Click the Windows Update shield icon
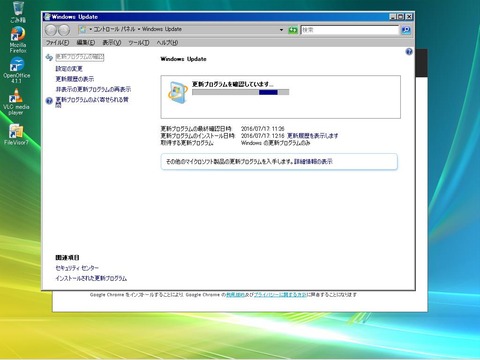The image size is (480, 360). point(177,92)
